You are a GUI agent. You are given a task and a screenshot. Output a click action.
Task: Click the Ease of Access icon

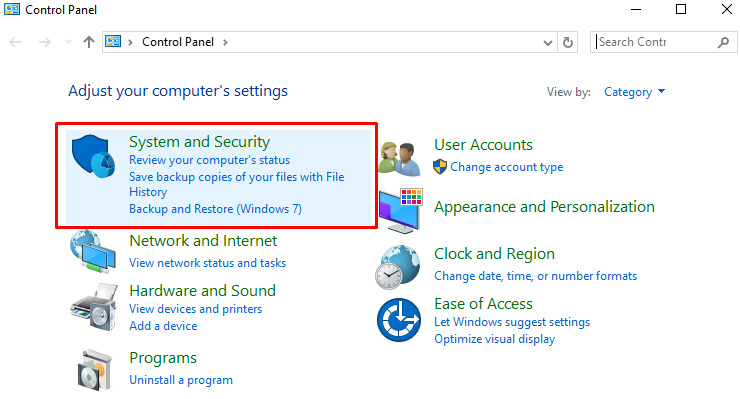click(x=399, y=320)
